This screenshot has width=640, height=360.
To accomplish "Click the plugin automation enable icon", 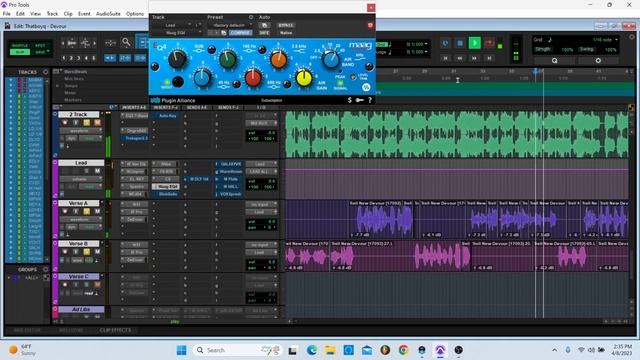I will 264,25.
